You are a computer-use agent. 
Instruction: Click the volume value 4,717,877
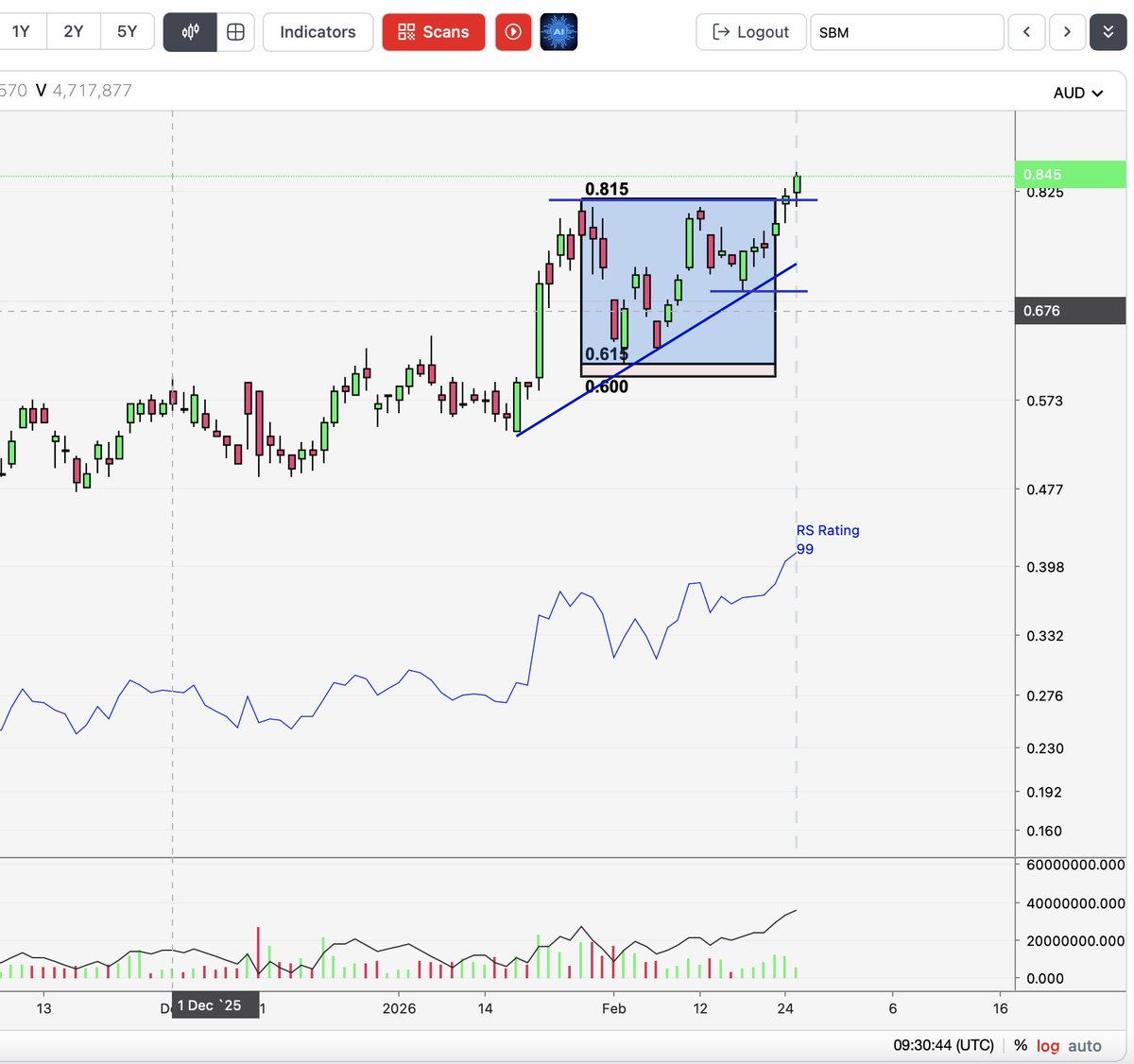tap(93, 91)
